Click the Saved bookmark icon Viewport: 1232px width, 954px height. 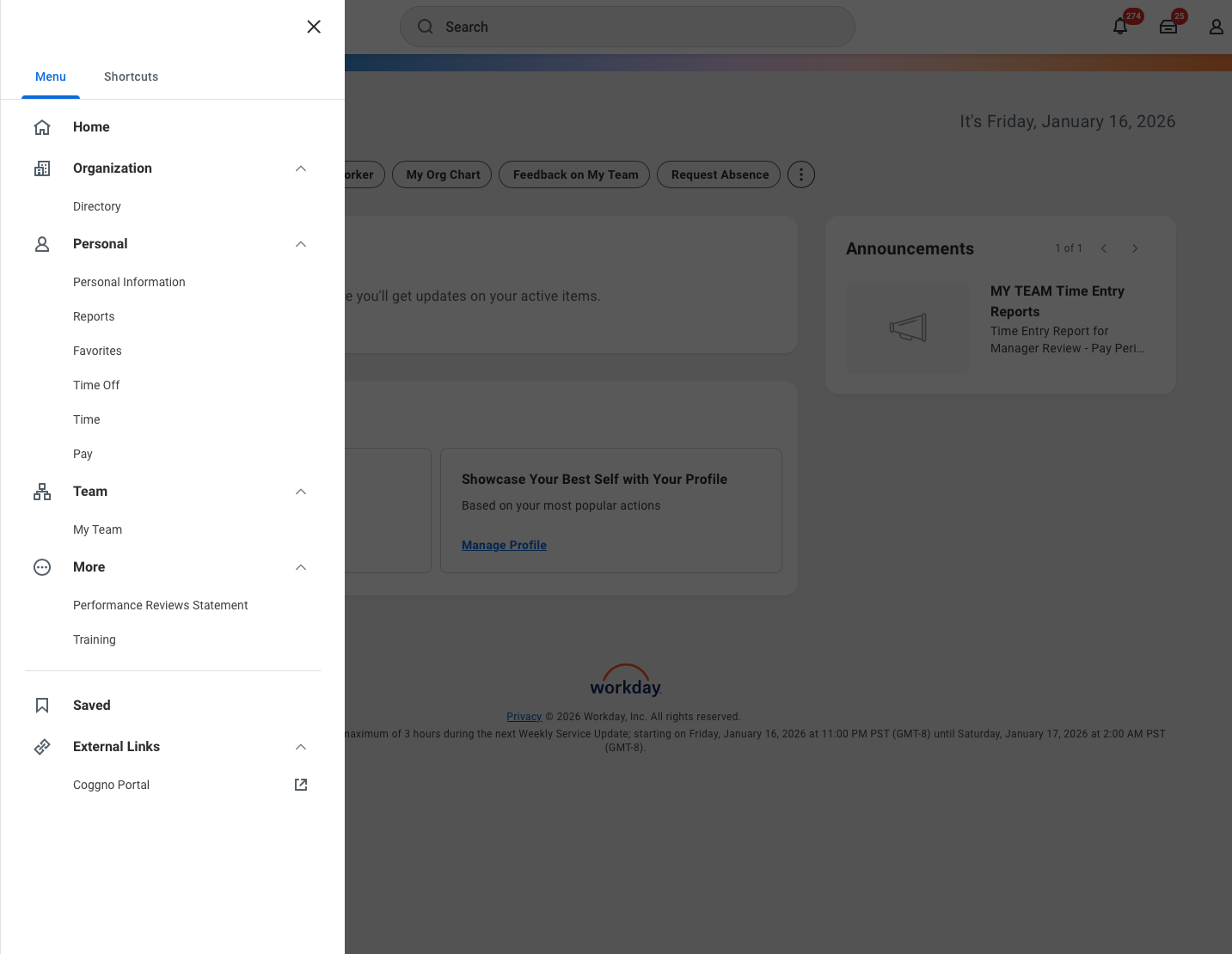click(x=42, y=706)
